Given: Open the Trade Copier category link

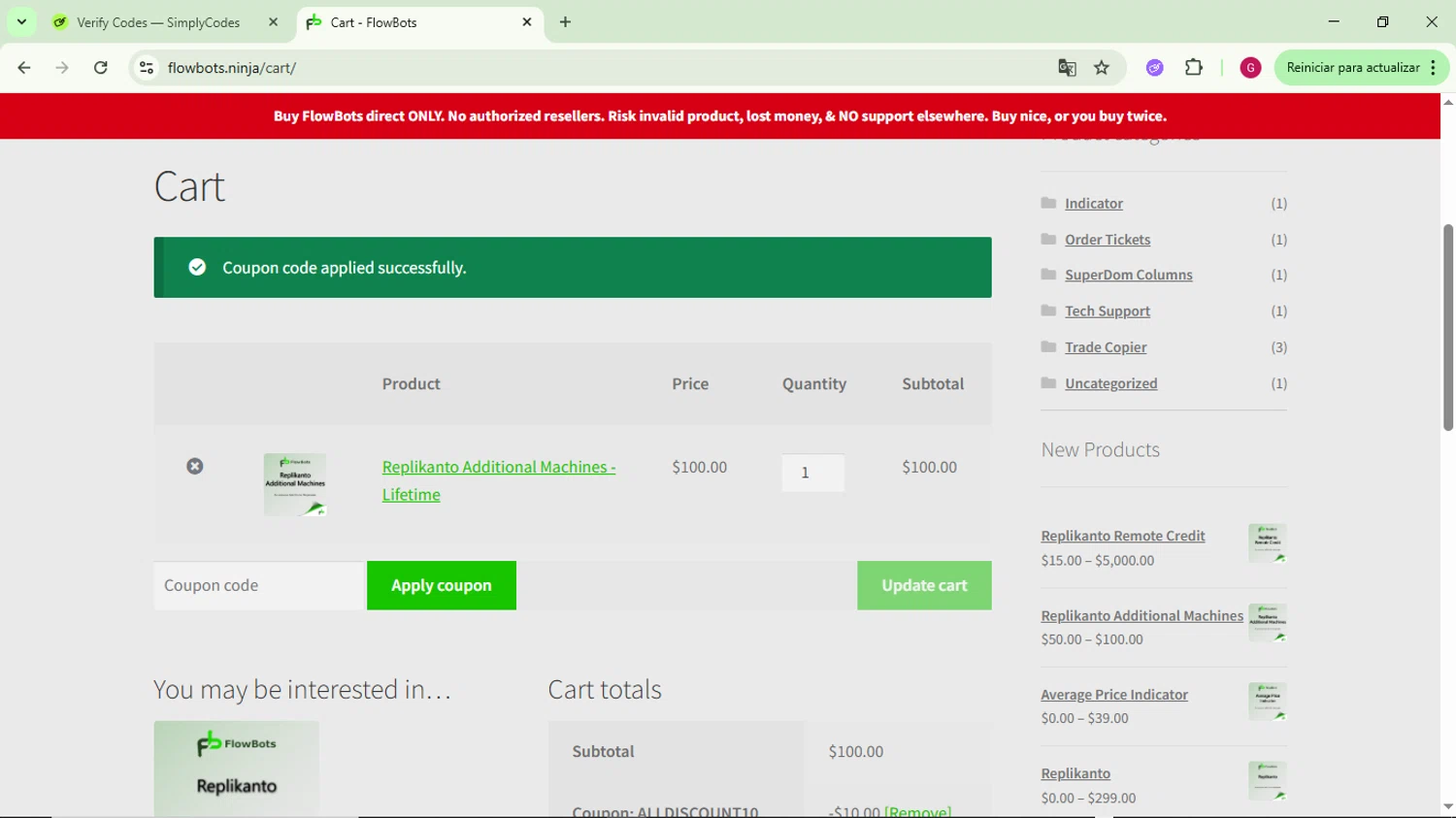Looking at the screenshot, I should (x=1106, y=347).
